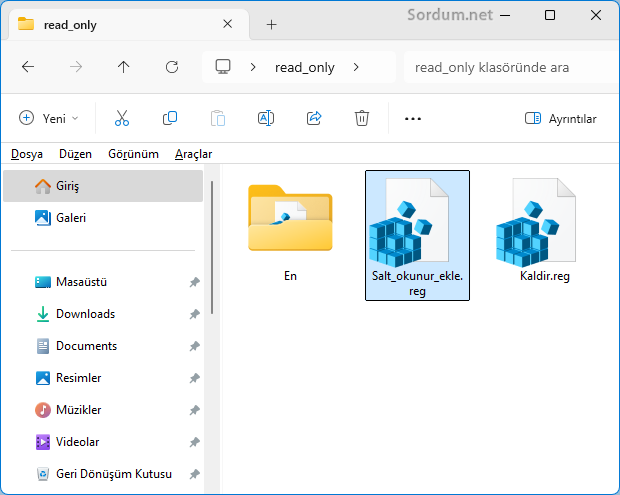Image resolution: width=620 pixels, height=495 pixels.
Task: Expand the chevron after read_only in address bar
Action: tap(358, 67)
